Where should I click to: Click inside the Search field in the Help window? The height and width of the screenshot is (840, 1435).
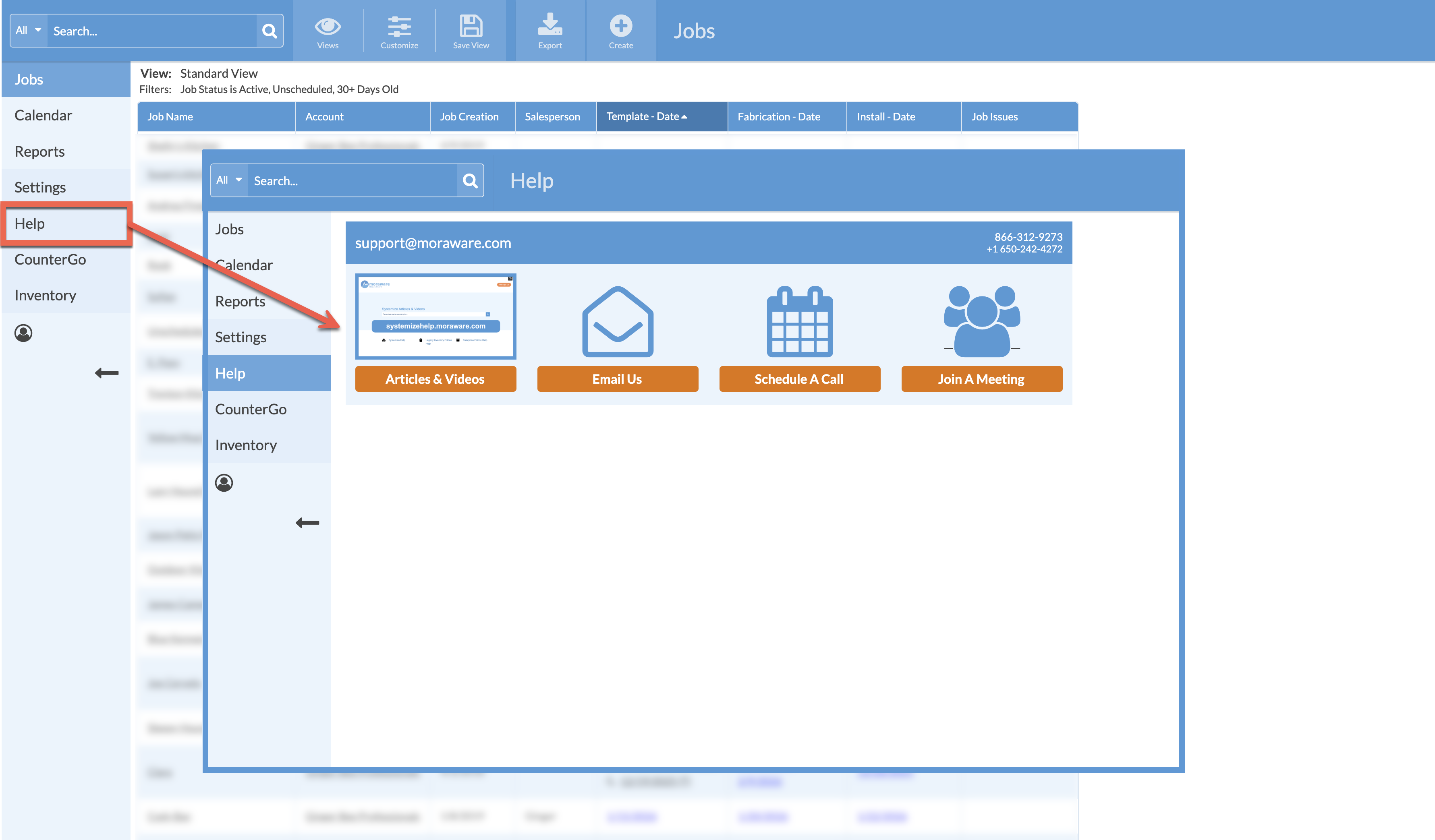click(x=353, y=180)
